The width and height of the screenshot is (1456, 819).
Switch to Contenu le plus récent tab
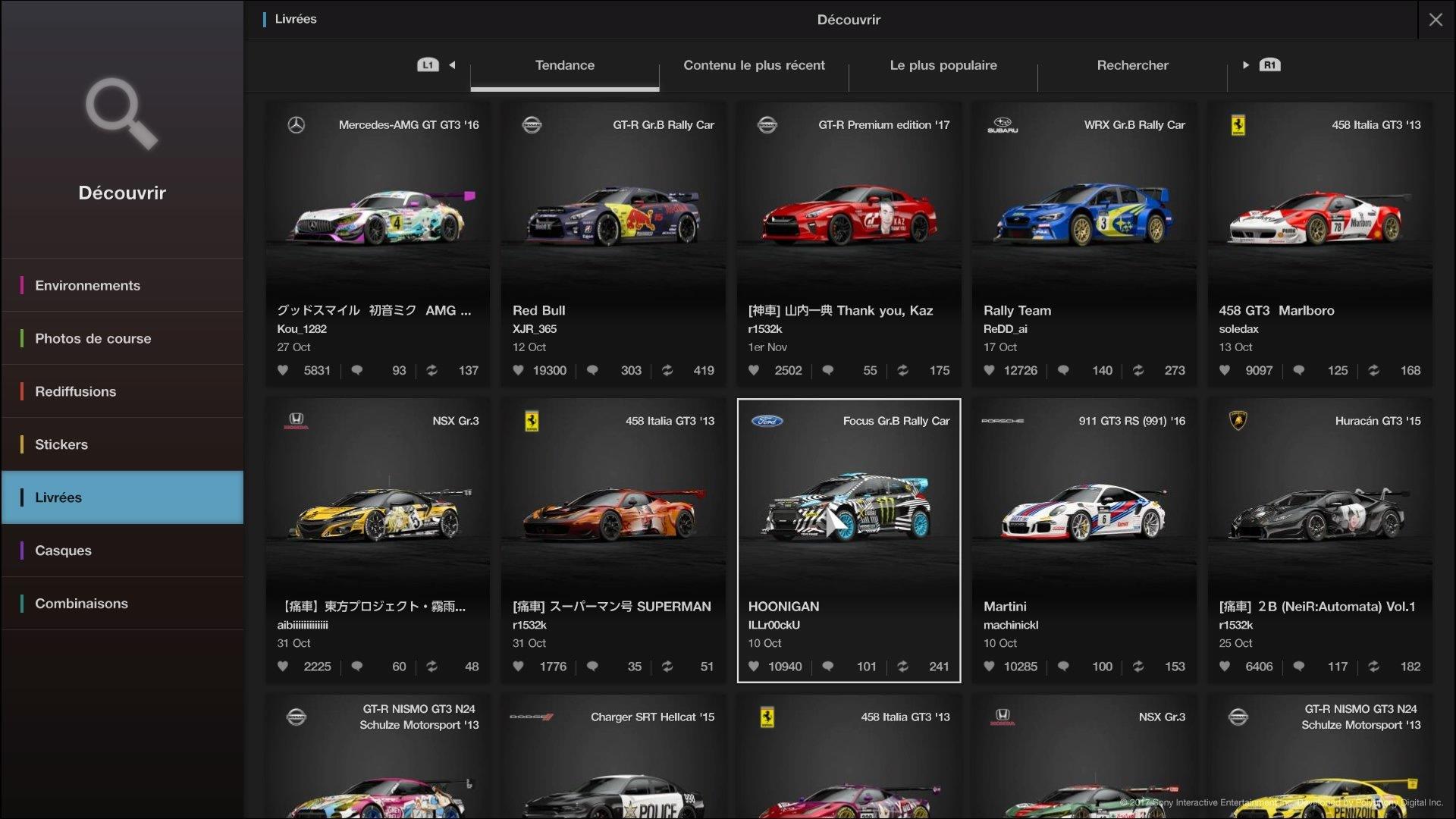coord(754,65)
